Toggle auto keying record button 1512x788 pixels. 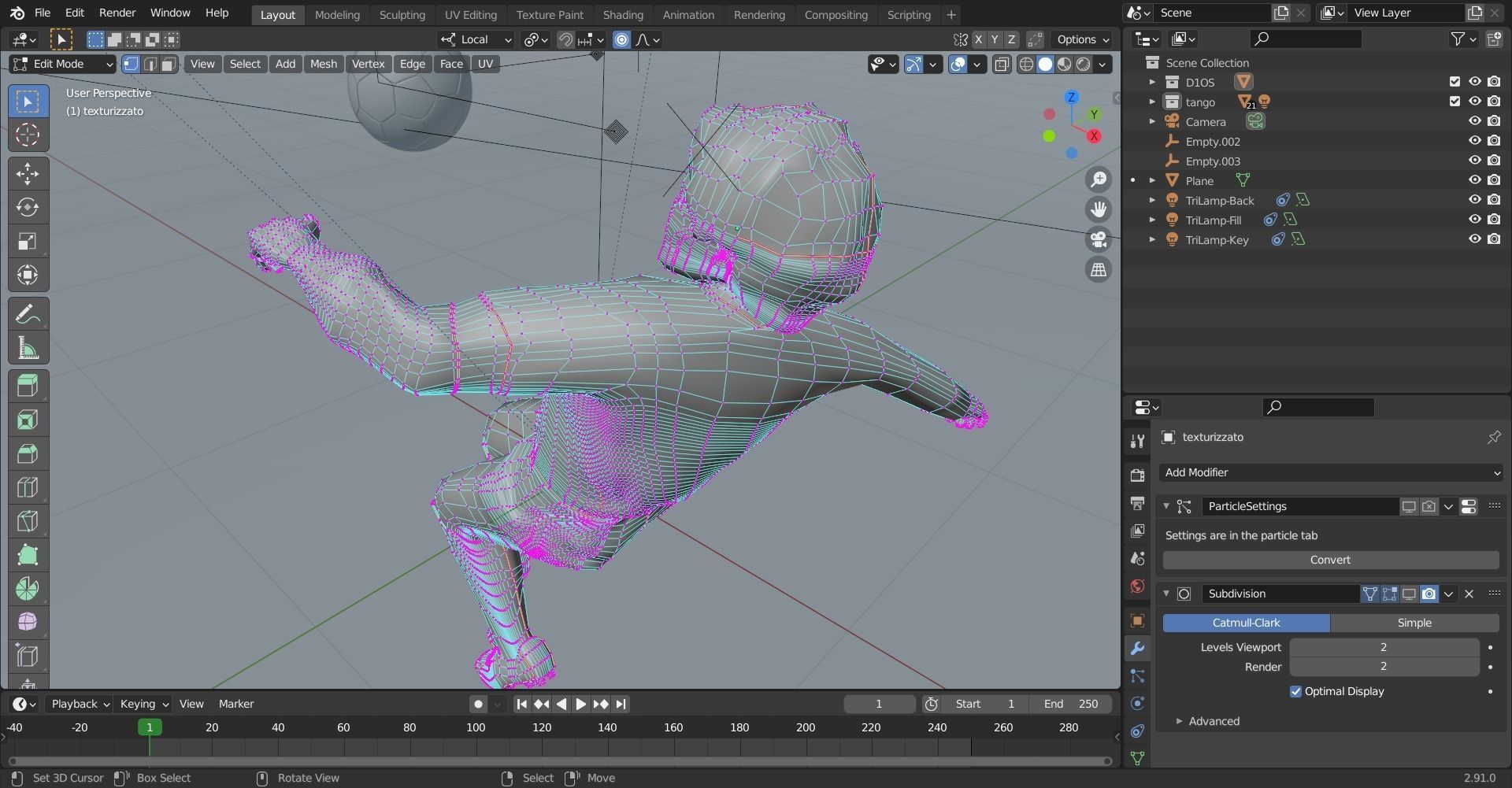tap(478, 705)
